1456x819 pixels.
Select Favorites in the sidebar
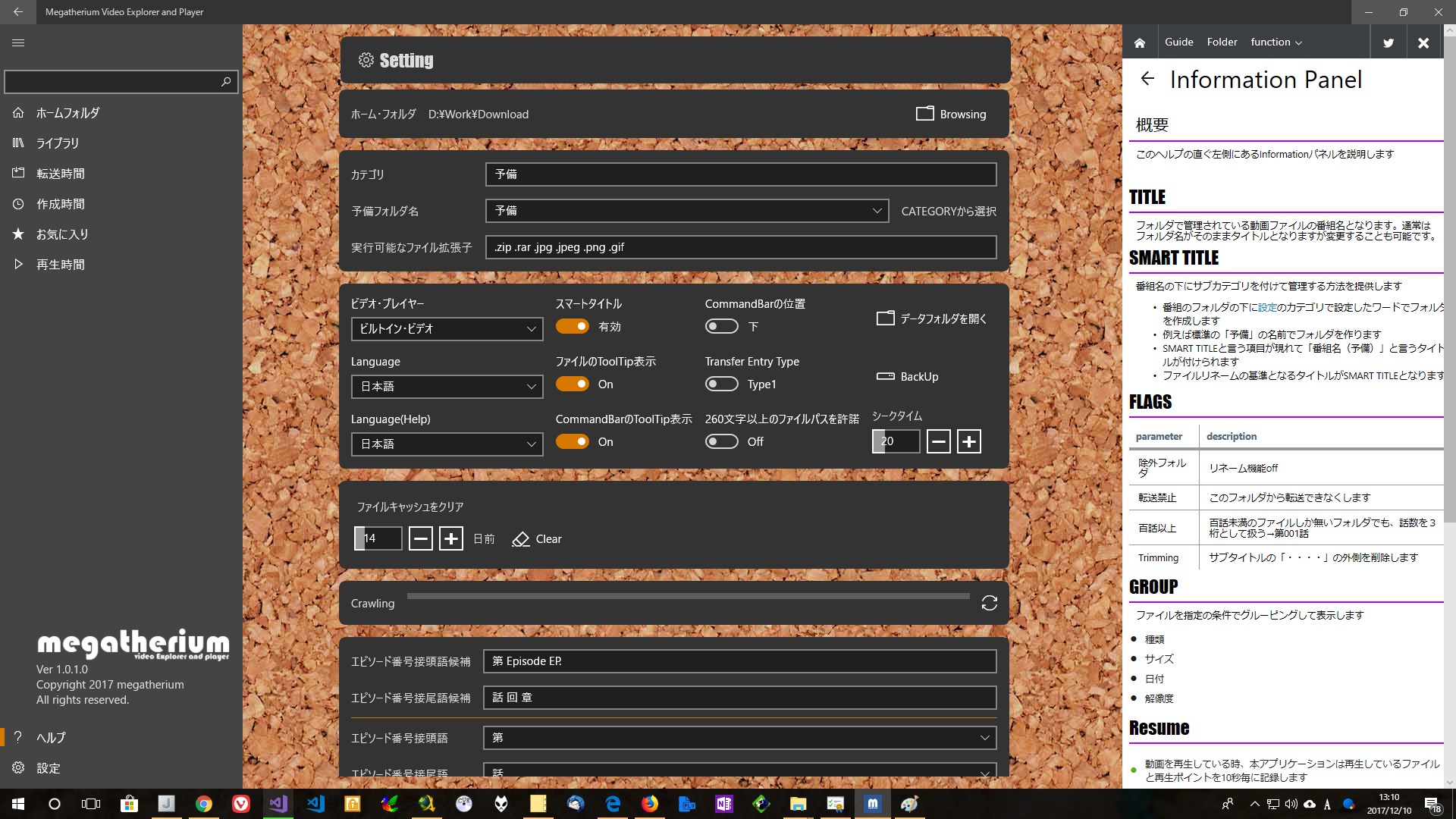click(62, 234)
